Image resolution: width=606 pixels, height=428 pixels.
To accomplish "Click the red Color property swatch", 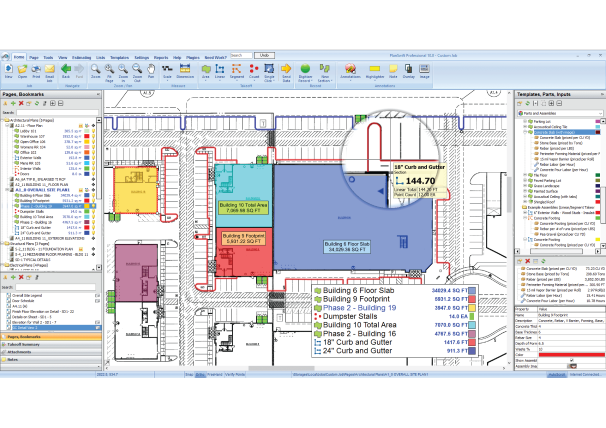I will [x=571, y=355].
